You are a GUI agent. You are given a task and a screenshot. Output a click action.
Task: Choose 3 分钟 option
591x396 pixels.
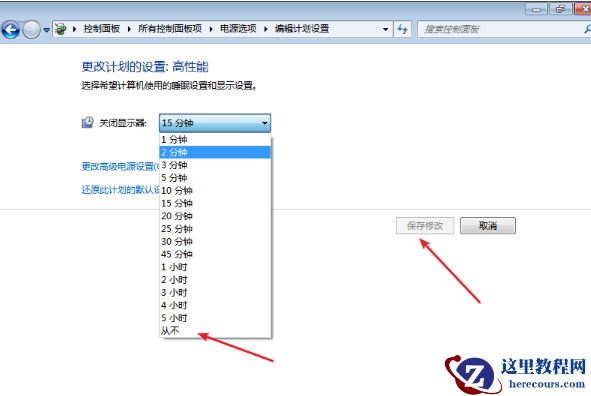pyautogui.click(x=215, y=165)
